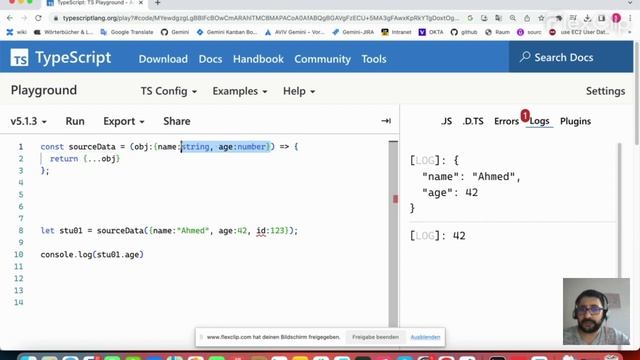Viewport: 640px width, 360px height.
Task: Click the TypeScript TS logo icon
Action: coord(19,58)
